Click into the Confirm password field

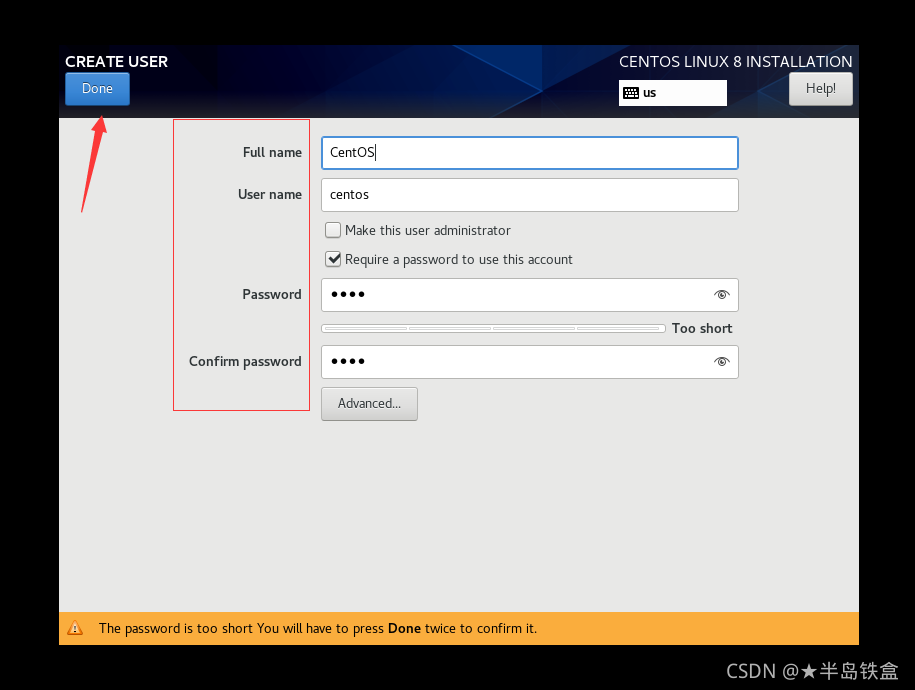tap(529, 362)
